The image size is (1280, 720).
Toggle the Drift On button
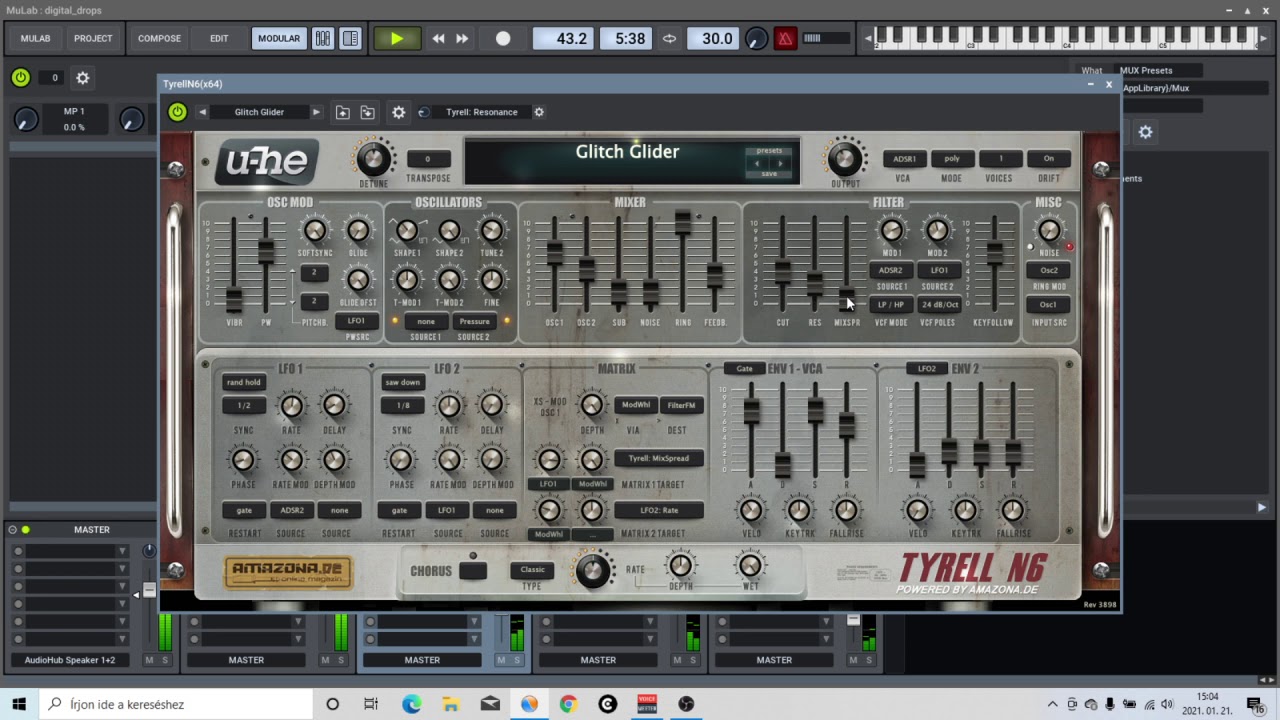click(x=1048, y=159)
